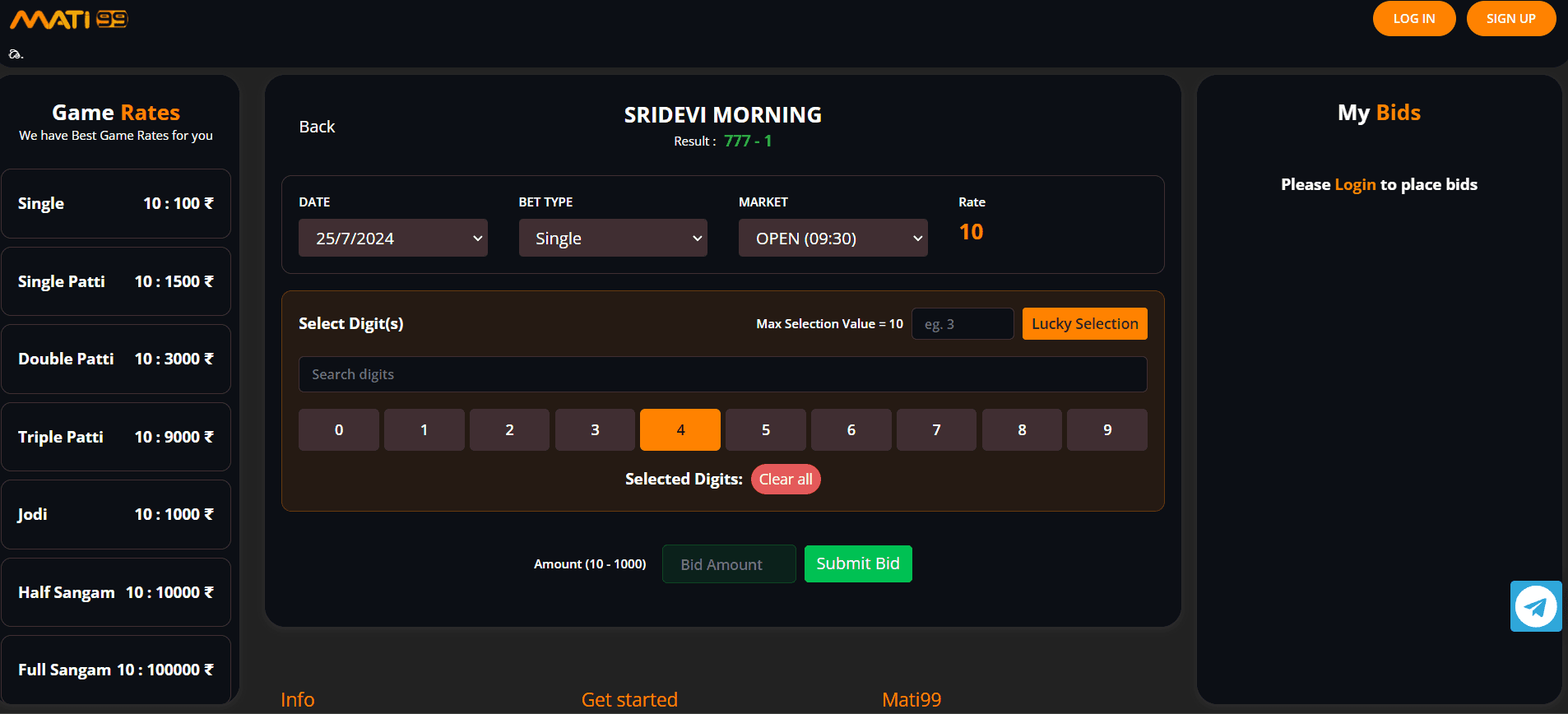The width and height of the screenshot is (1568, 714).
Task: Click the Single Patti rate card
Action: pyautogui.click(x=116, y=281)
